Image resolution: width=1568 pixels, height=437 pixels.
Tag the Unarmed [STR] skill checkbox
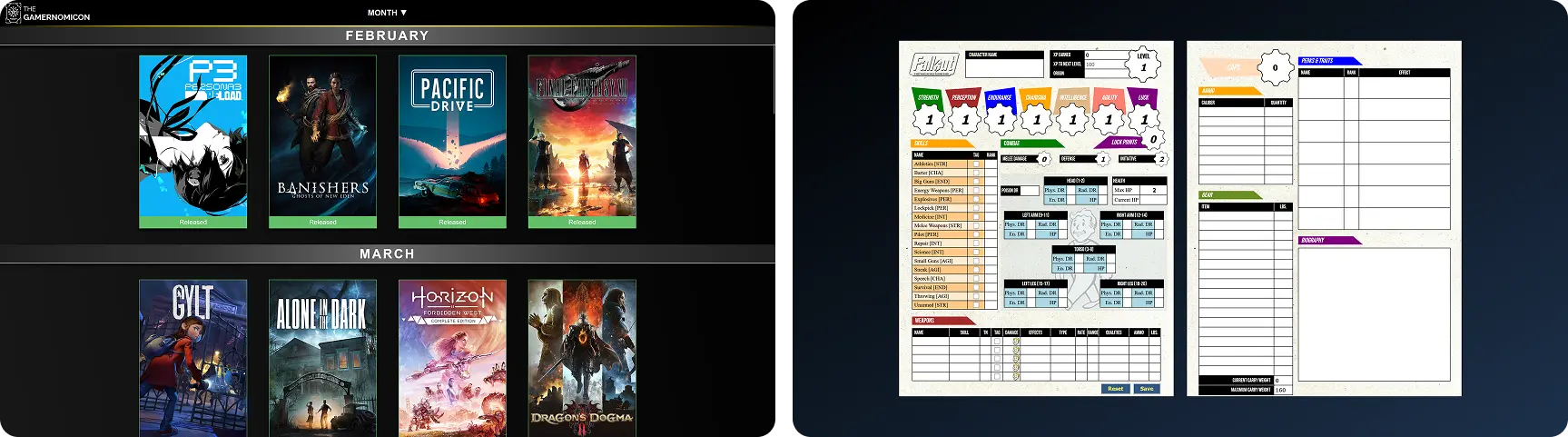977,305
